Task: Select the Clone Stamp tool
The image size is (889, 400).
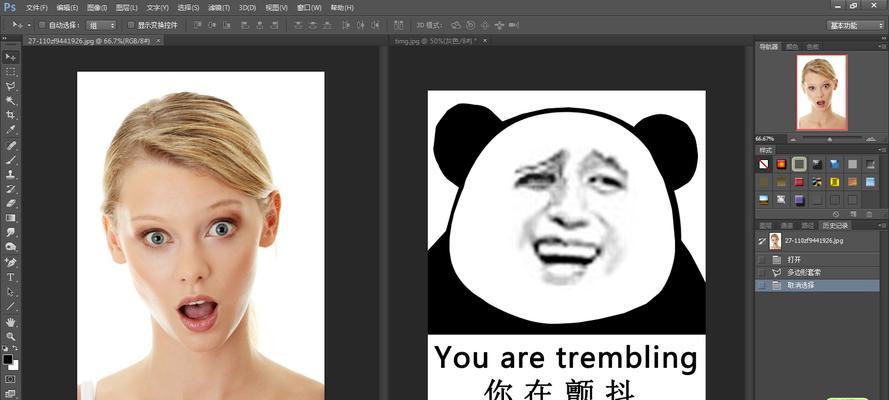Action: pos(10,175)
